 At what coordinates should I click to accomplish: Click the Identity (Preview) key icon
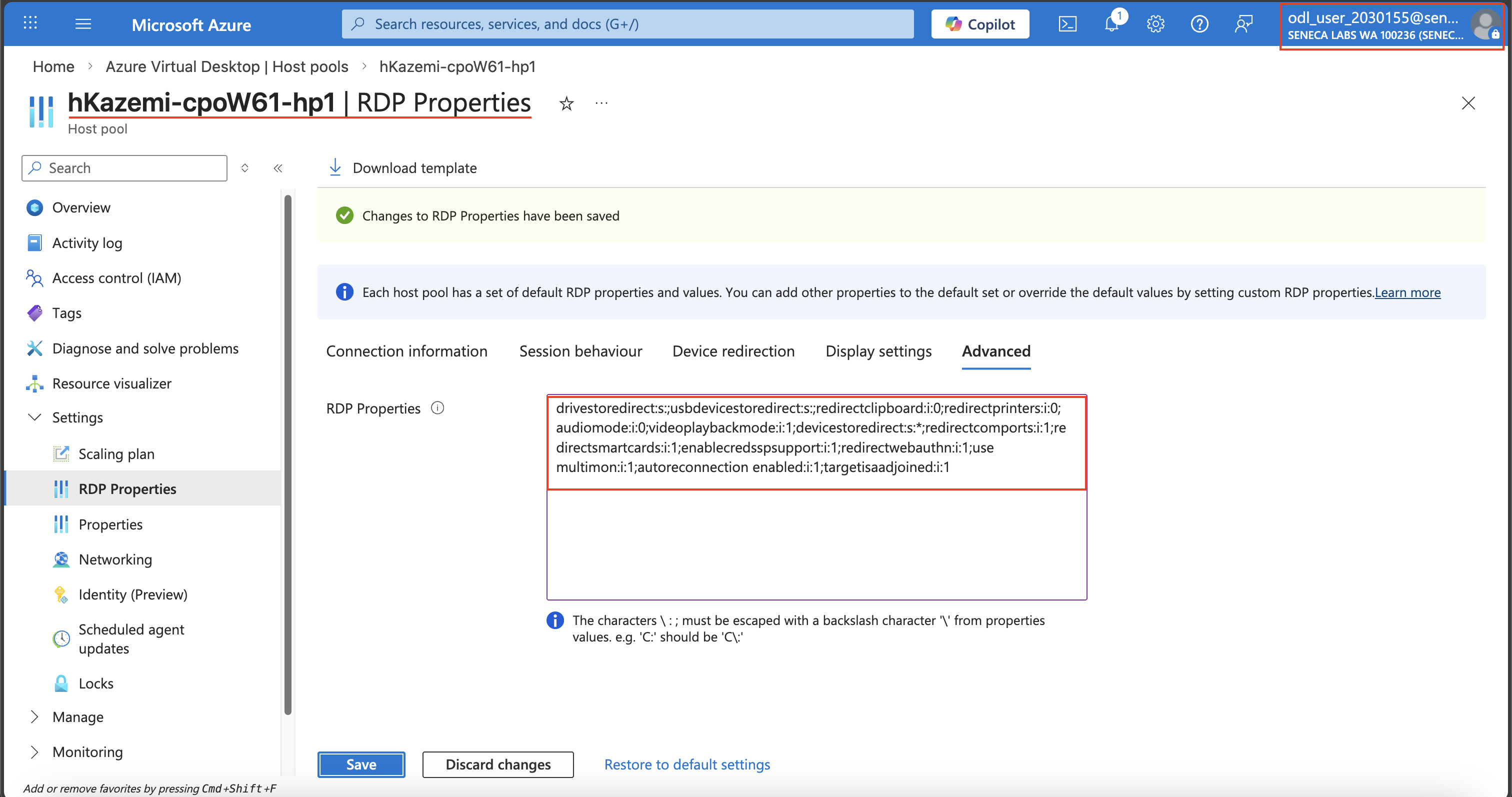coord(61,594)
